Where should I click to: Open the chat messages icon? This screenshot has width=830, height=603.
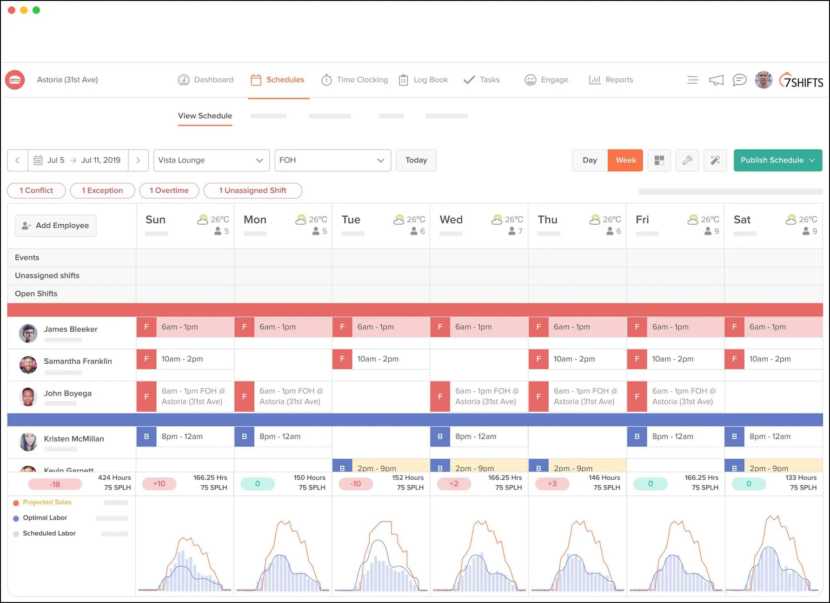click(x=739, y=80)
